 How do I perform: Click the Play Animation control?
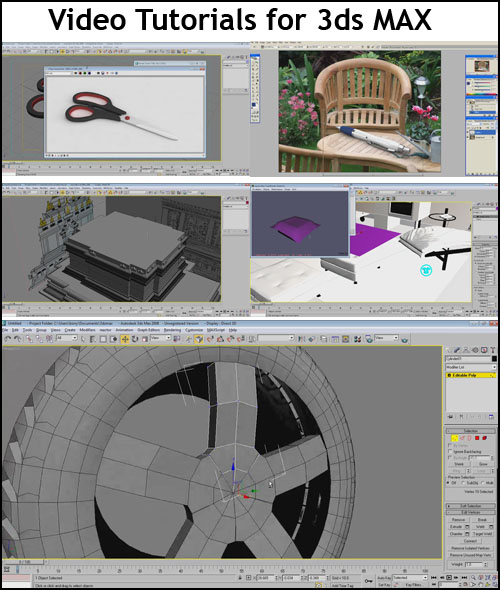449,578
